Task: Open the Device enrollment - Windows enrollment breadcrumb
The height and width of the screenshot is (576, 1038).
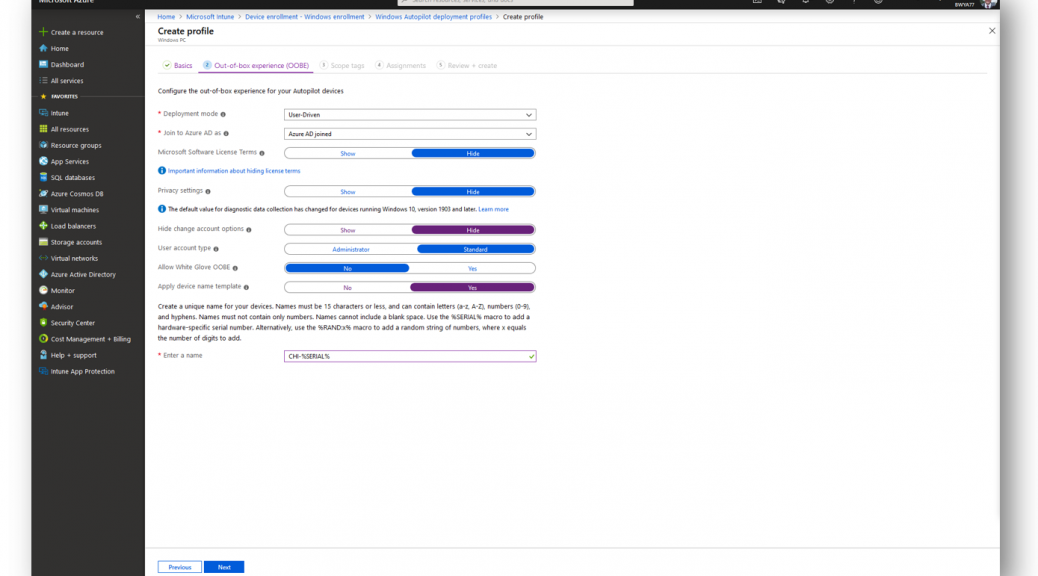Action: click(x=305, y=17)
